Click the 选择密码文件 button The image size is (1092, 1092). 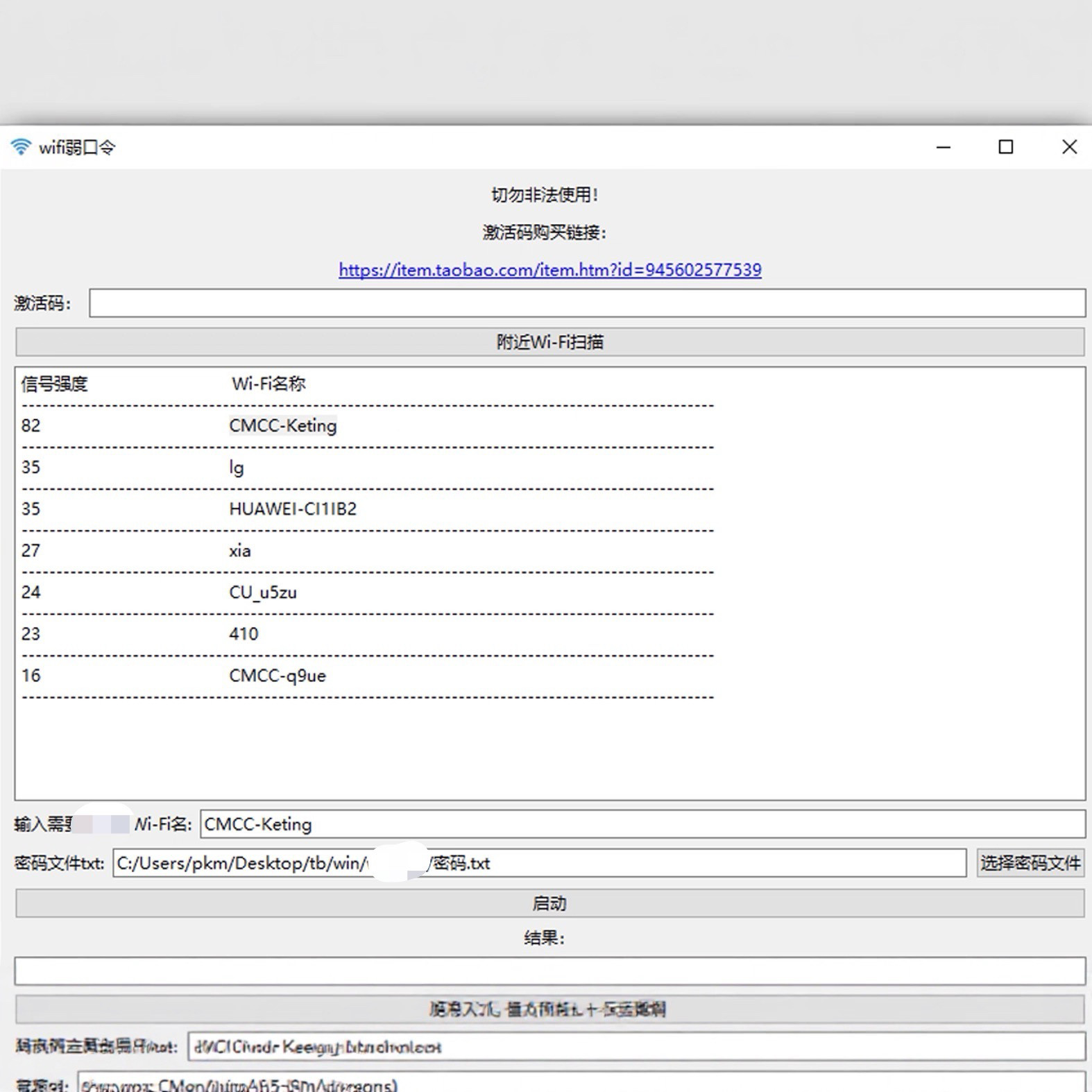(x=1030, y=863)
